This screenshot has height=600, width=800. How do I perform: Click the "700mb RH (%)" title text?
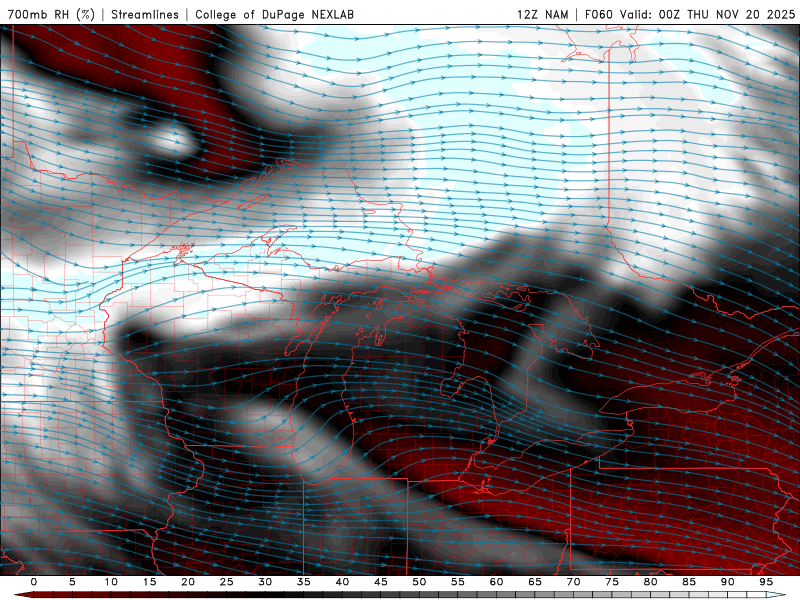52,14
